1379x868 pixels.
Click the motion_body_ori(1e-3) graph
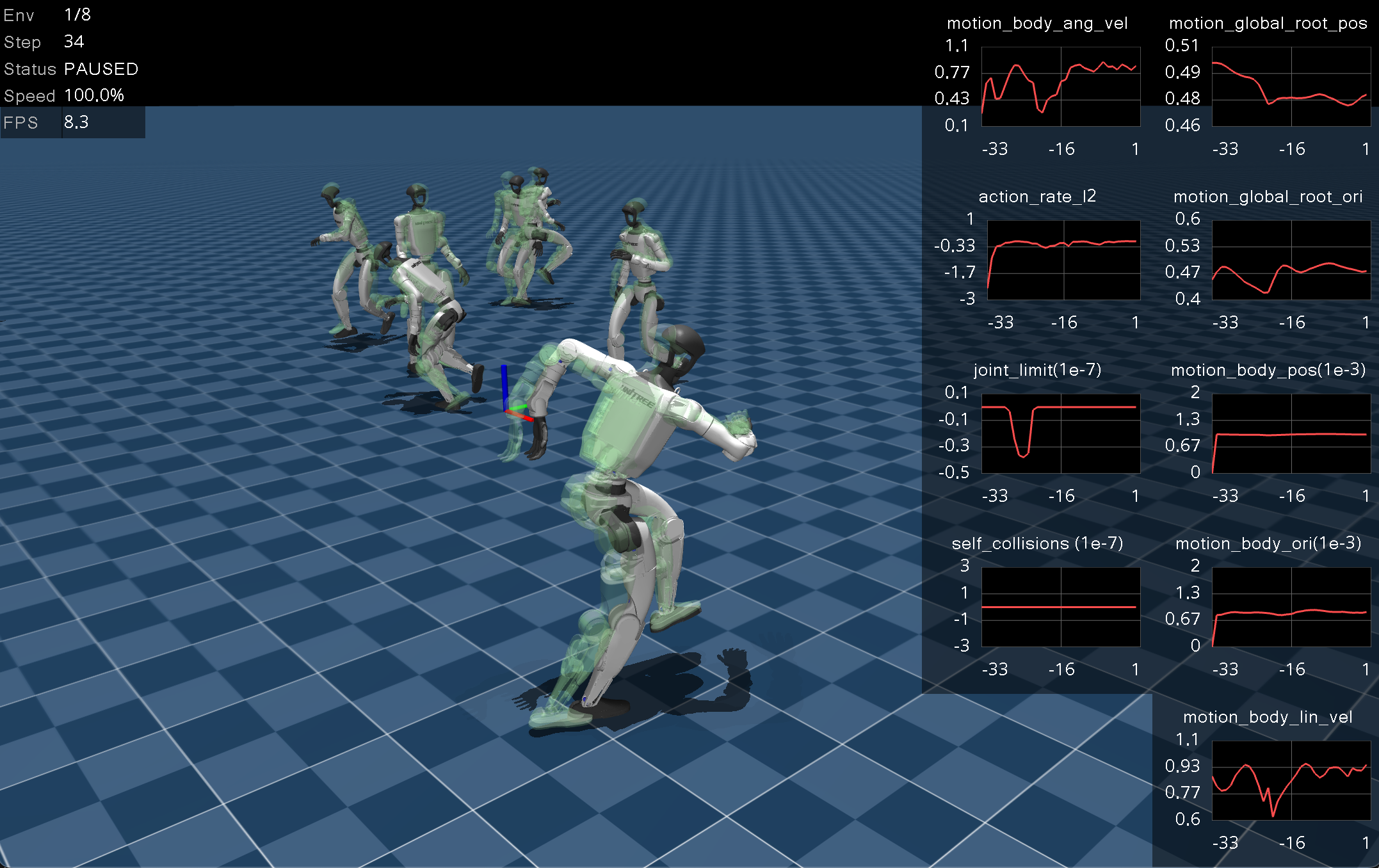tap(1291, 607)
